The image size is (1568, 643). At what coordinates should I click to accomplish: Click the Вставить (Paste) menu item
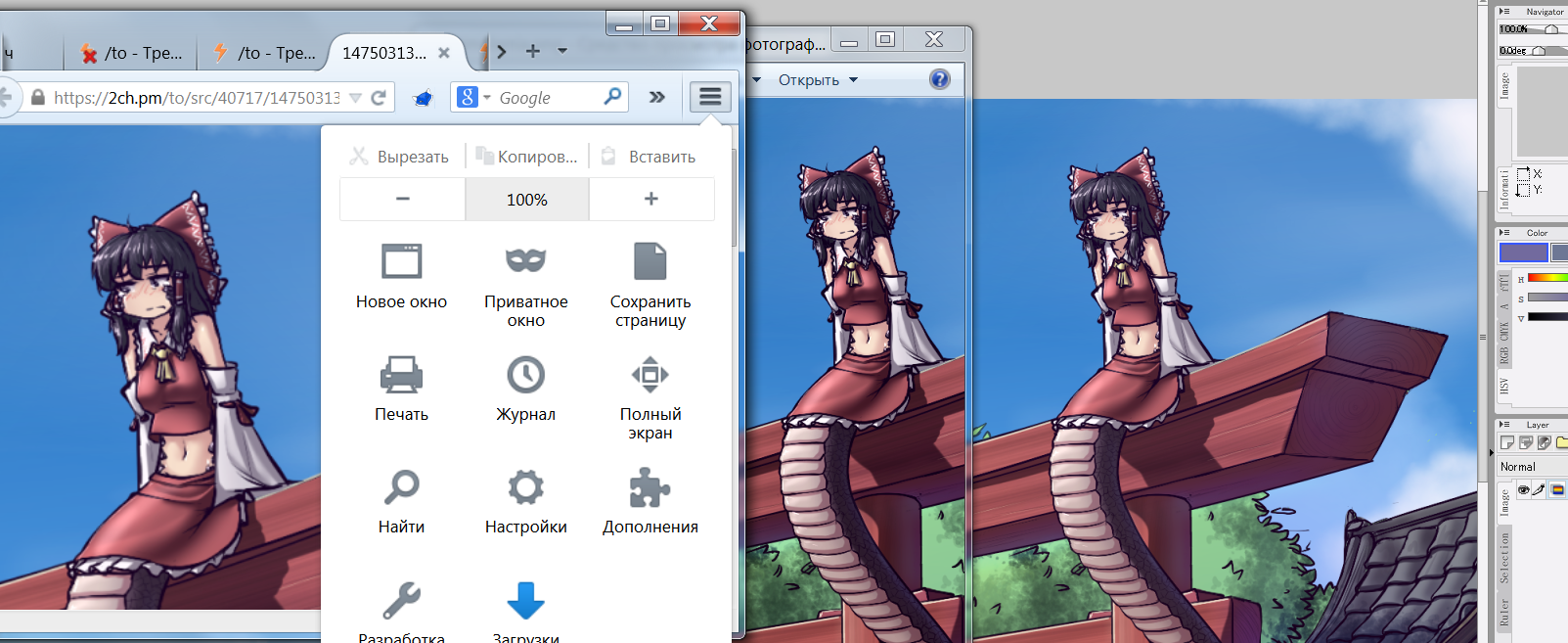point(650,157)
